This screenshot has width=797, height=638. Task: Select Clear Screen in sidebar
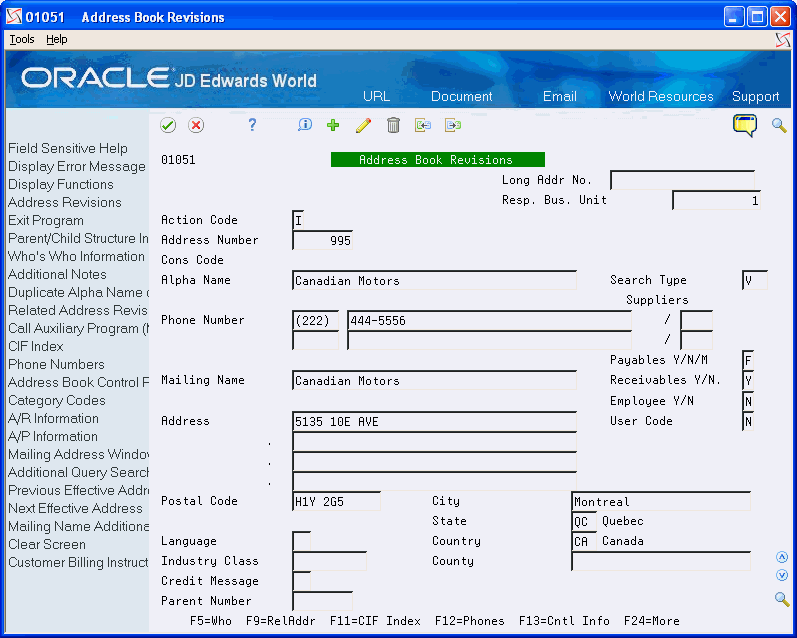(47, 544)
